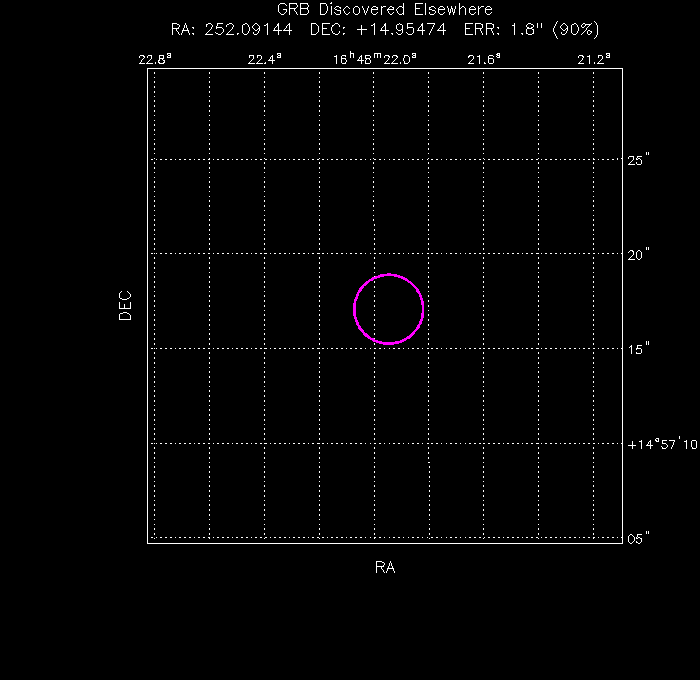Click the title 'GRB Discovered Elsewhere'
The image size is (700, 680).
point(385,9)
